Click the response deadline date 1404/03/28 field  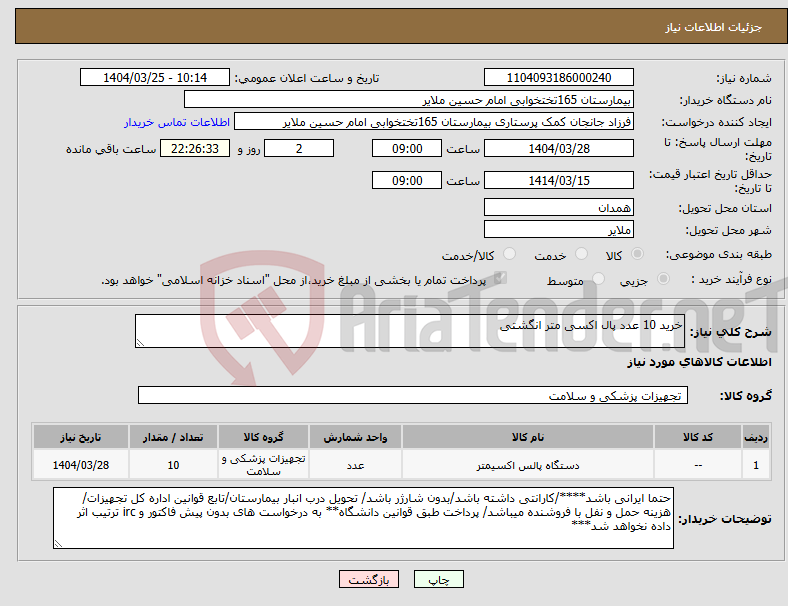pyautogui.click(x=558, y=149)
